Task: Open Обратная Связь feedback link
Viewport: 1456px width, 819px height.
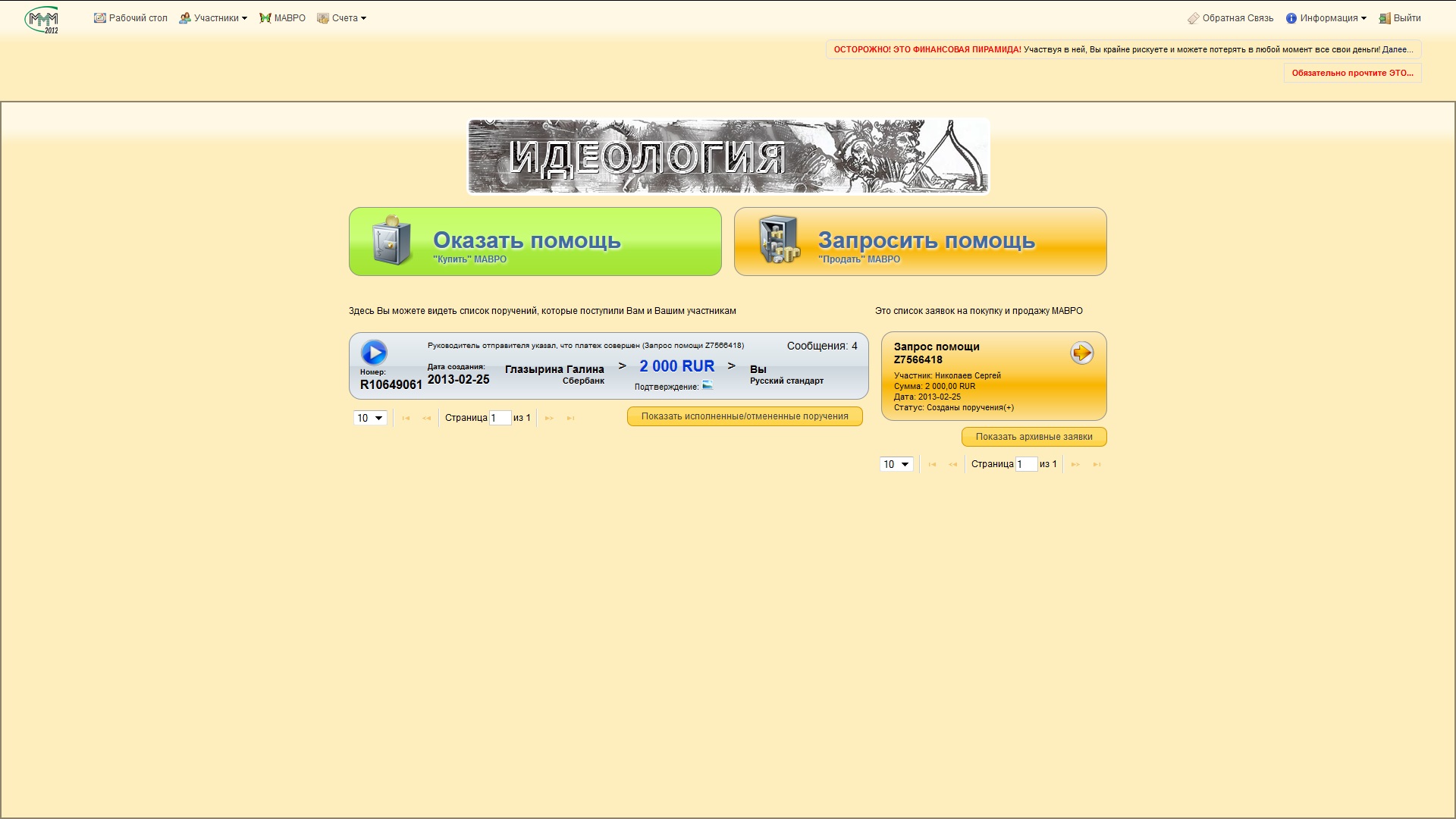Action: point(1231,18)
